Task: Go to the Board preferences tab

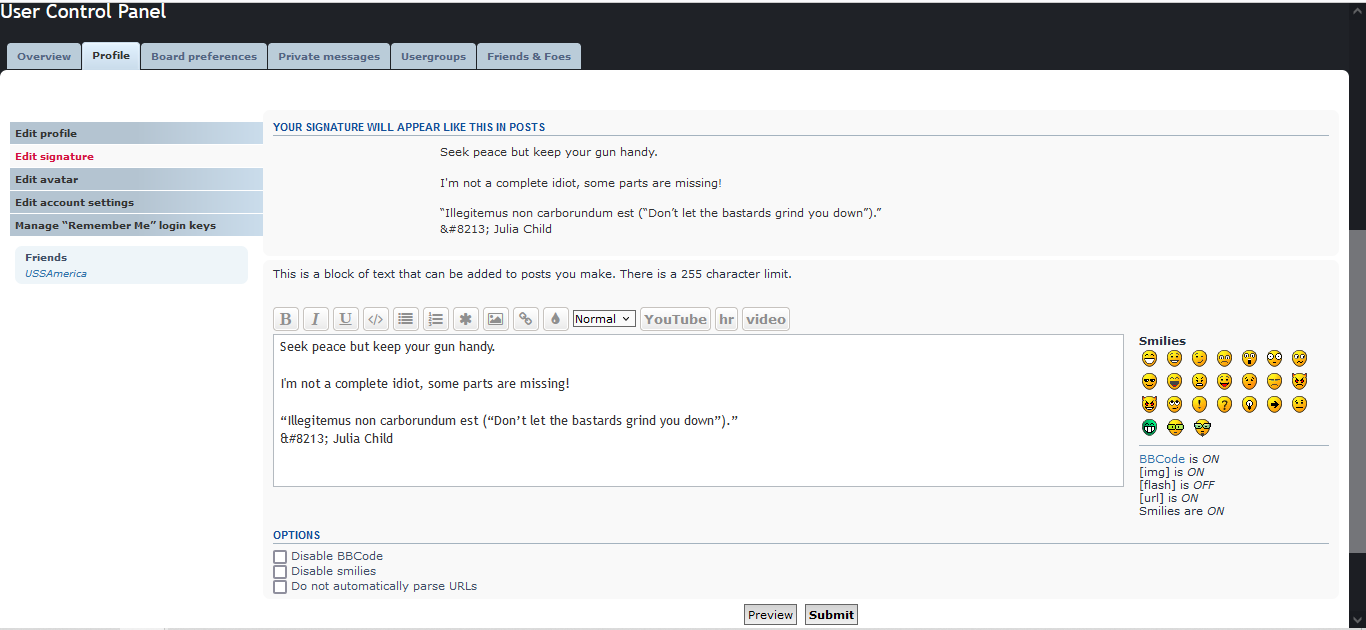Action: [204, 56]
